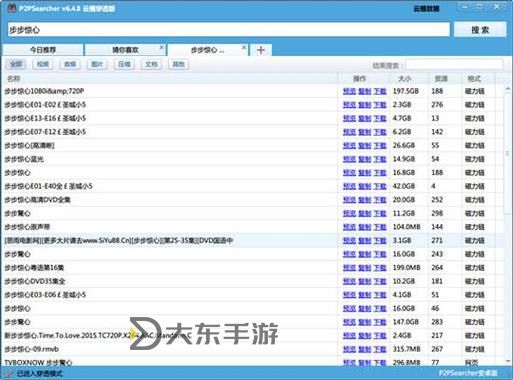Click 下载 for the 26.6GB result

click(380, 145)
